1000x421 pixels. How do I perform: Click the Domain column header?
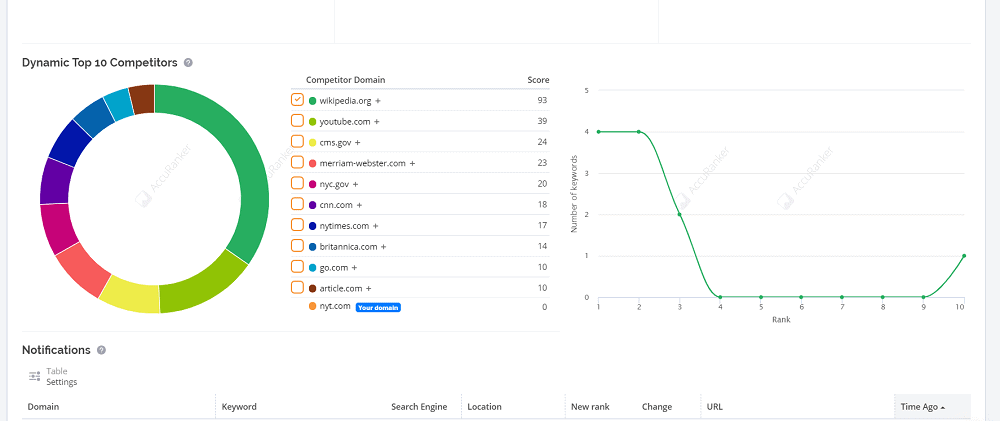tap(43, 407)
